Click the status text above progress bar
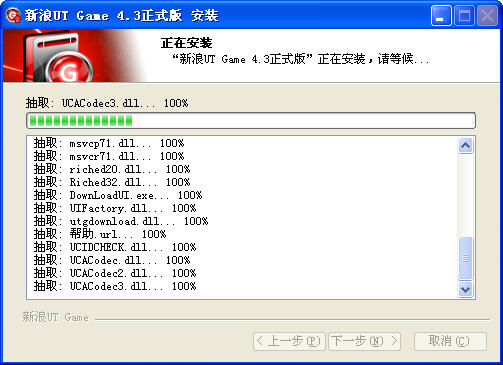This screenshot has height=365, width=503. click(107, 103)
